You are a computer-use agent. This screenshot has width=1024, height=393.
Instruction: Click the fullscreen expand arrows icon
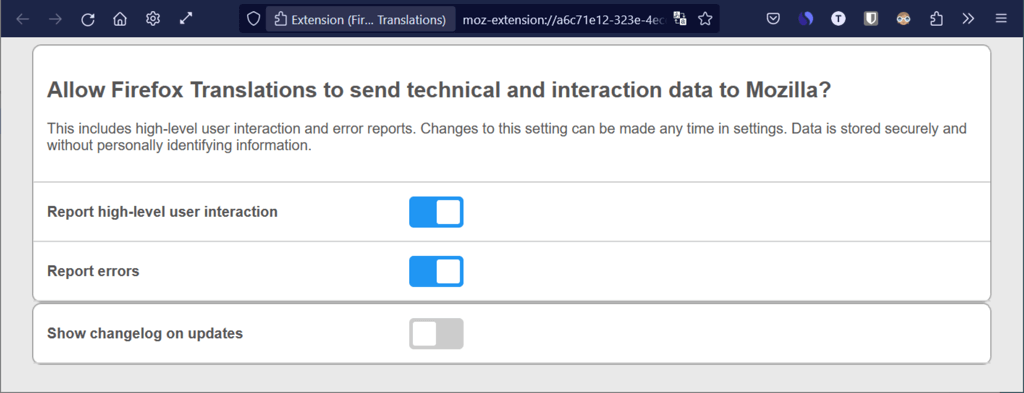(x=186, y=19)
